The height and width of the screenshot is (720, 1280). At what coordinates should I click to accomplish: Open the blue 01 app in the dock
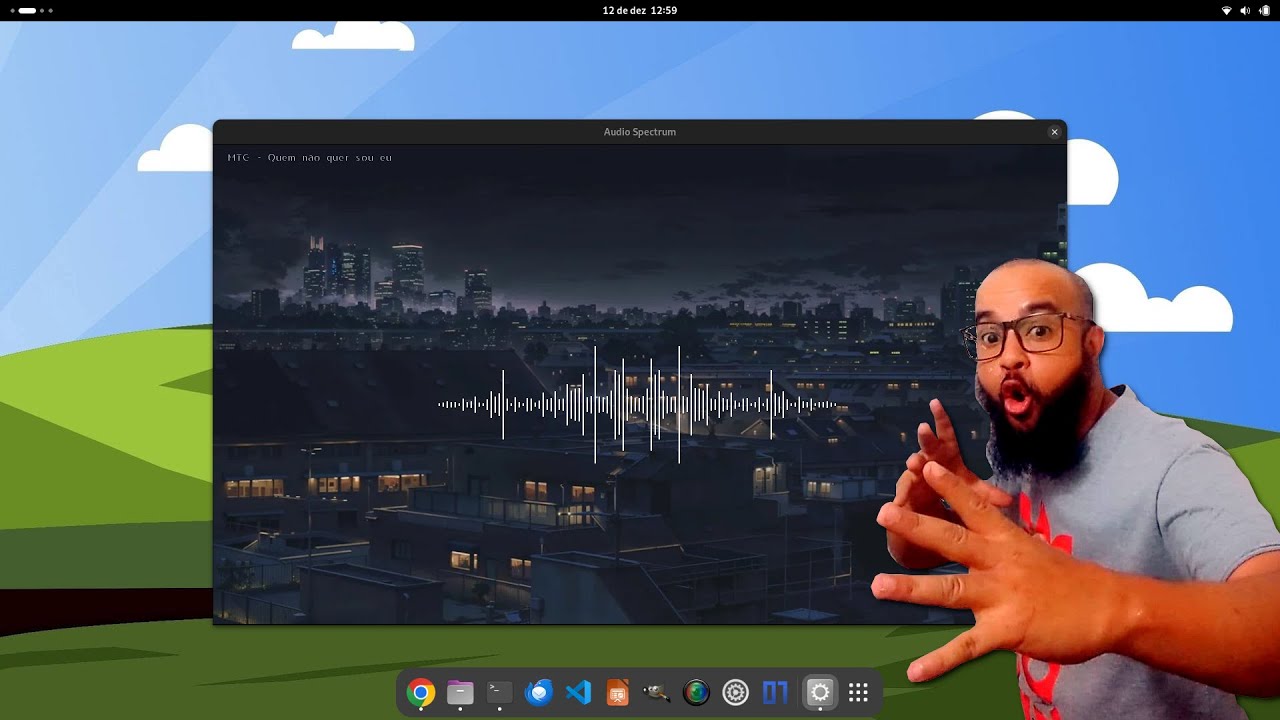point(775,693)
